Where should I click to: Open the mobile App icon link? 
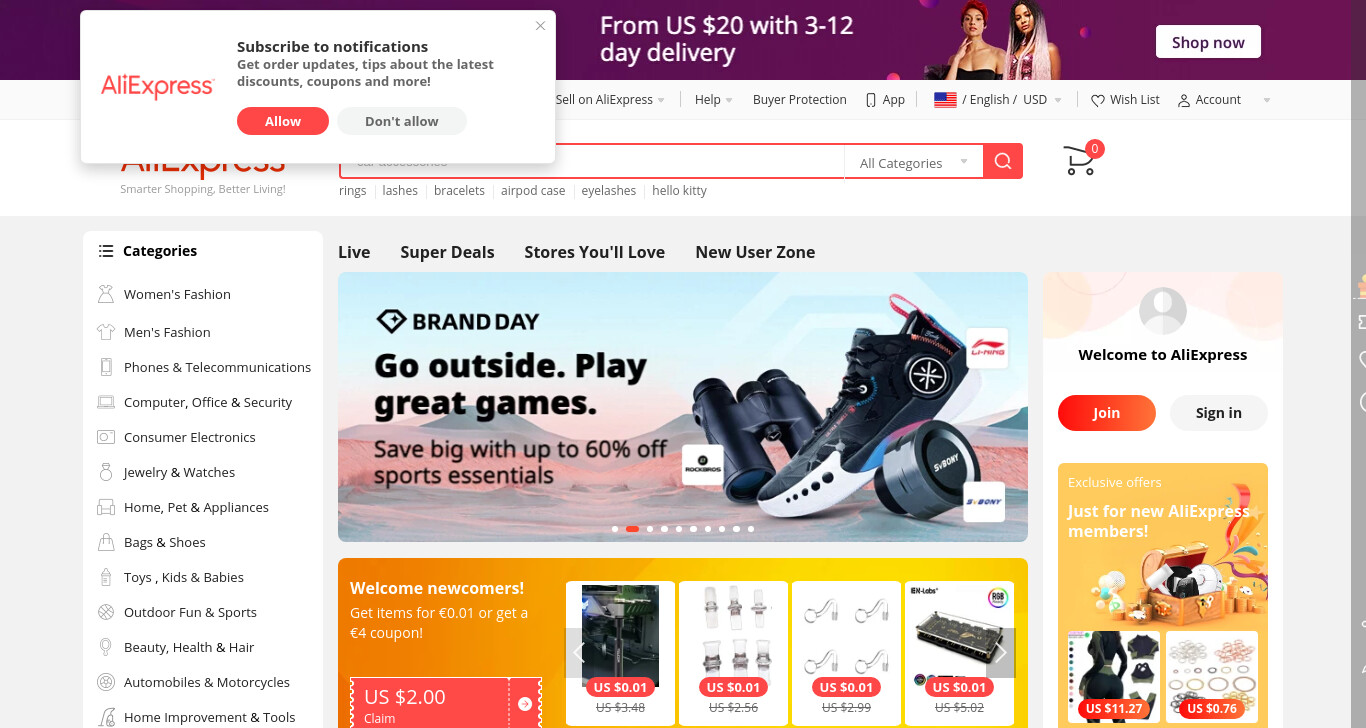(871, 100)
